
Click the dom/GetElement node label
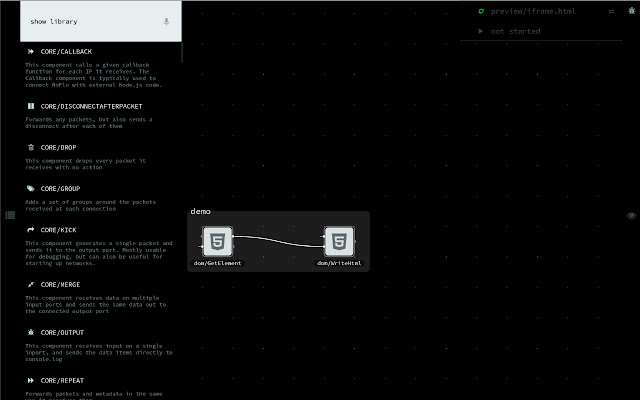218,263
